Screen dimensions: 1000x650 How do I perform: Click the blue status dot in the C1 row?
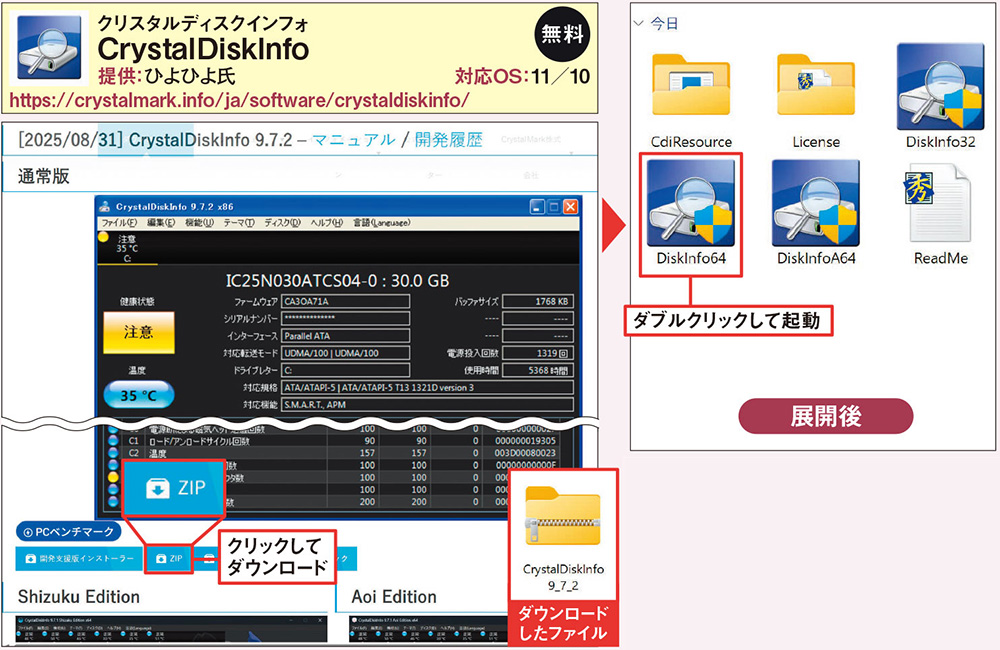[x=113, y=440]
